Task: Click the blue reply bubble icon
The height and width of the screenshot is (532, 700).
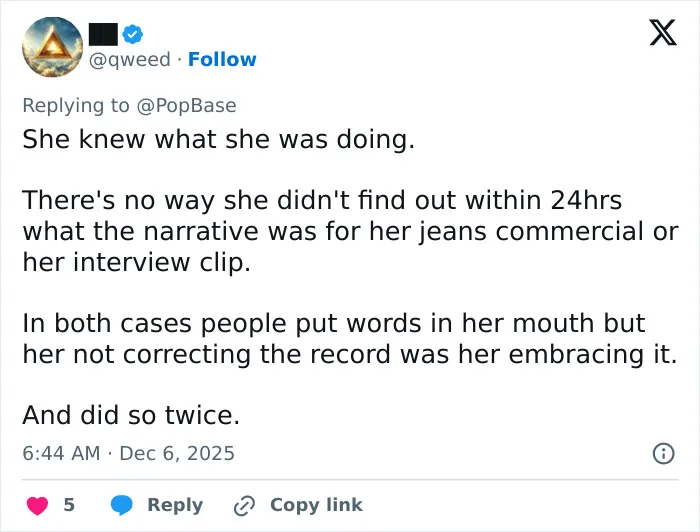Action: (121, 505)
